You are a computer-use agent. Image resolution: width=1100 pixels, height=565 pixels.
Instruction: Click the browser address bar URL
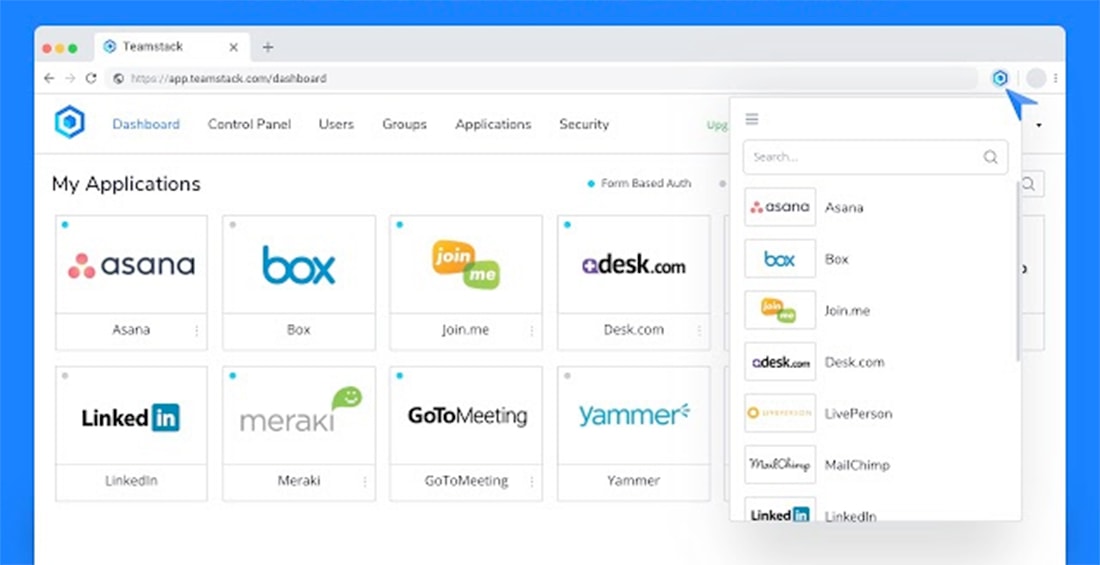pos(229,79)
